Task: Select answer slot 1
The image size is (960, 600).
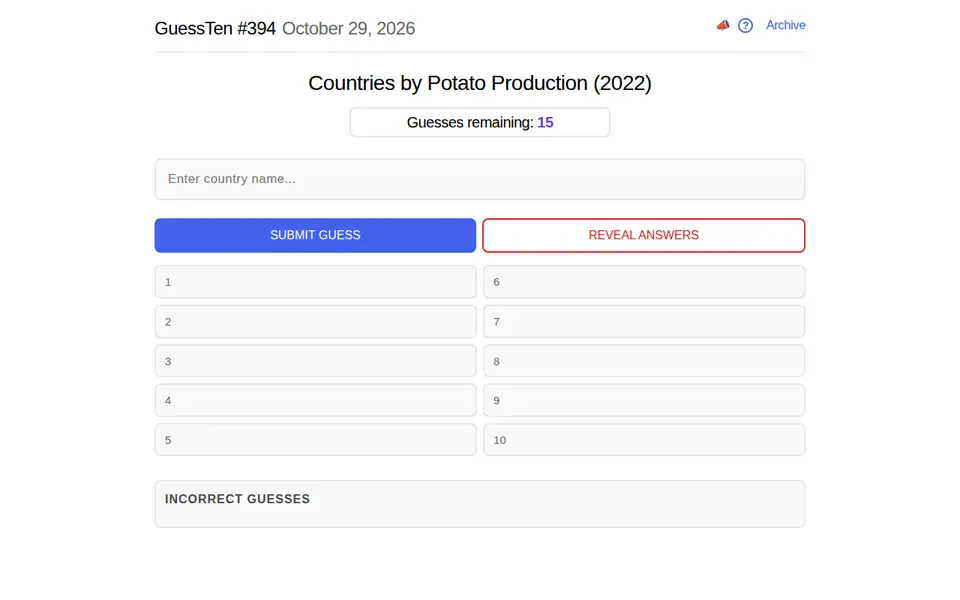Action: [x=315, y=282]
